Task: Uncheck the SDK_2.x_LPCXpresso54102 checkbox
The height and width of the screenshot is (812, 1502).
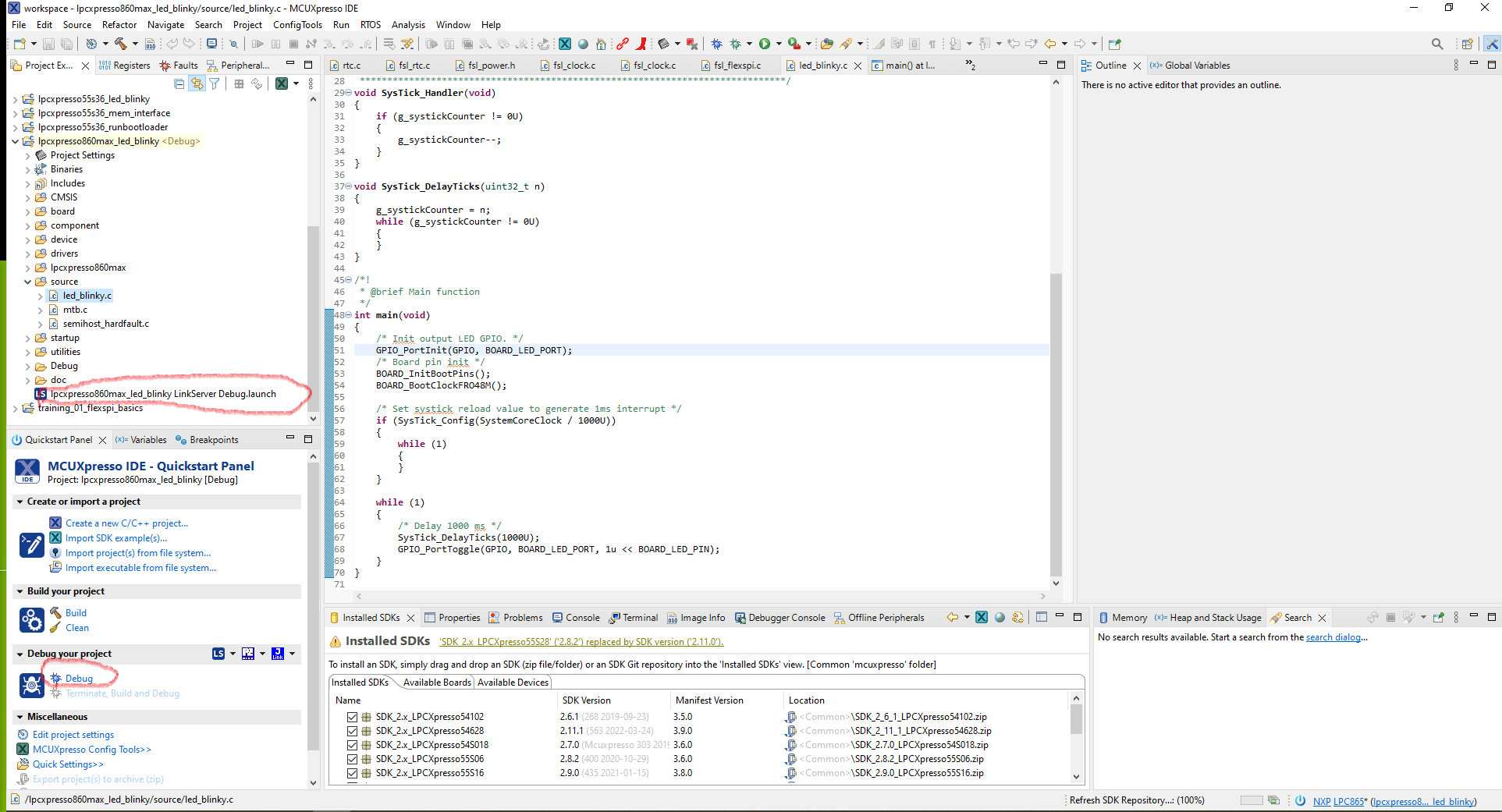Action: 352,717
